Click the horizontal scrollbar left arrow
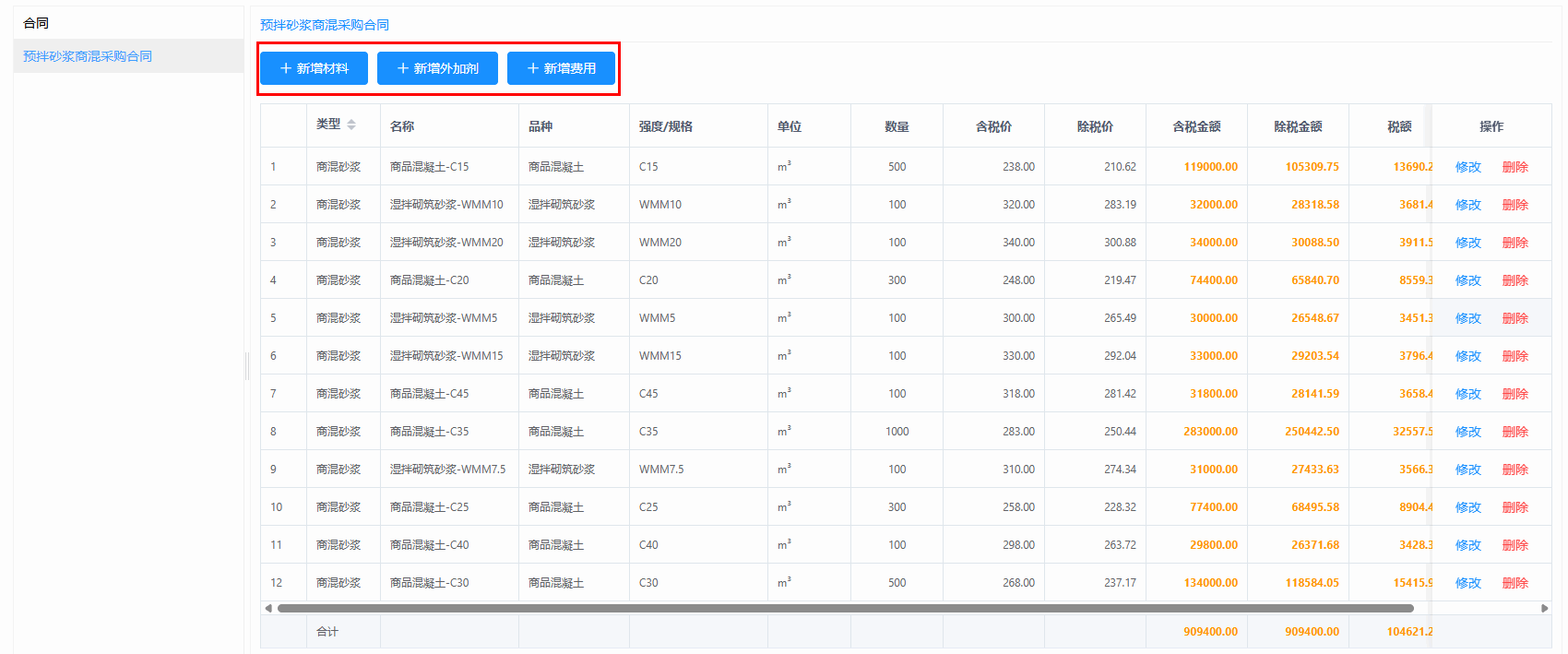 268,608
